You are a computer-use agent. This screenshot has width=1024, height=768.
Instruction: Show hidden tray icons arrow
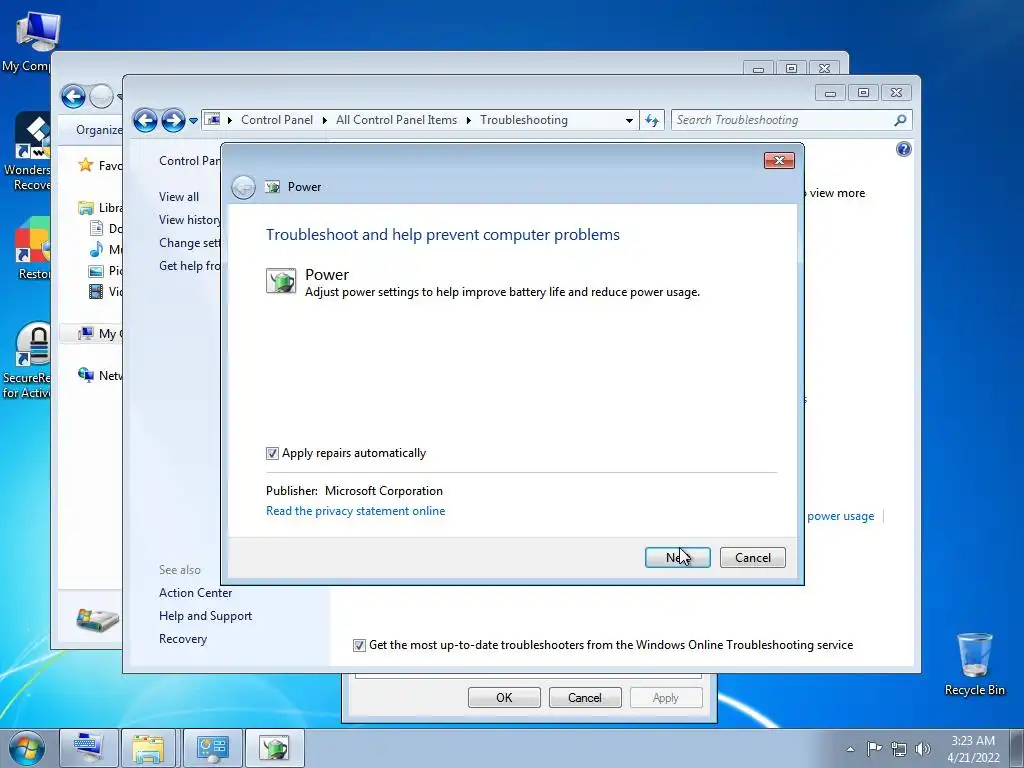tap(850, 749)
